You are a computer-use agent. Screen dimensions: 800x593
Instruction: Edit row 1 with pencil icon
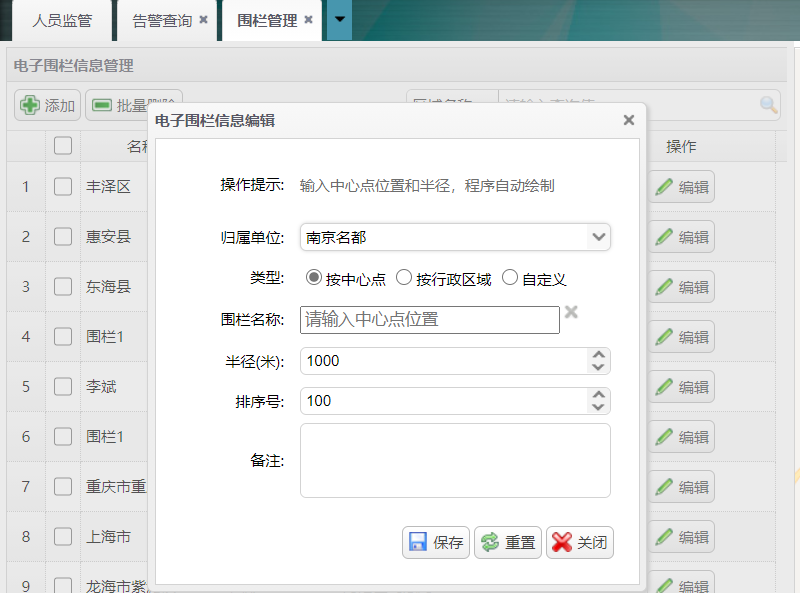[x=681, y=187]
